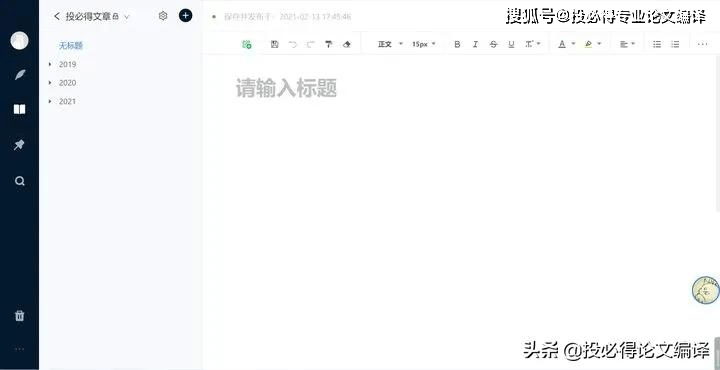
Task: Expand the 2021 folder
Action: (x=50, y=101)
